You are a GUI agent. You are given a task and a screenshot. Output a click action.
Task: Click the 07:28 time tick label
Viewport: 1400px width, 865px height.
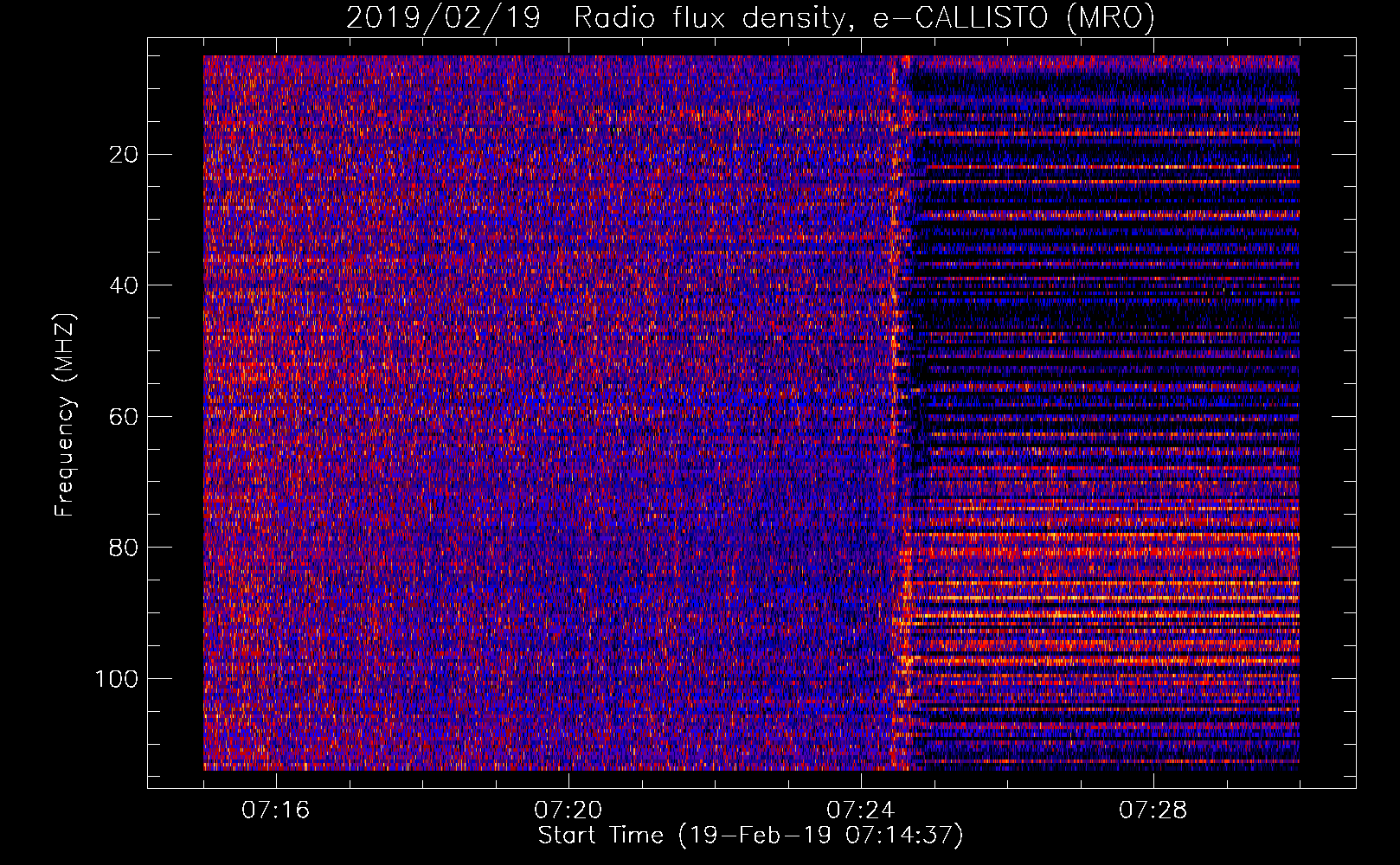pyautogui.click(x=1153, y=811)
